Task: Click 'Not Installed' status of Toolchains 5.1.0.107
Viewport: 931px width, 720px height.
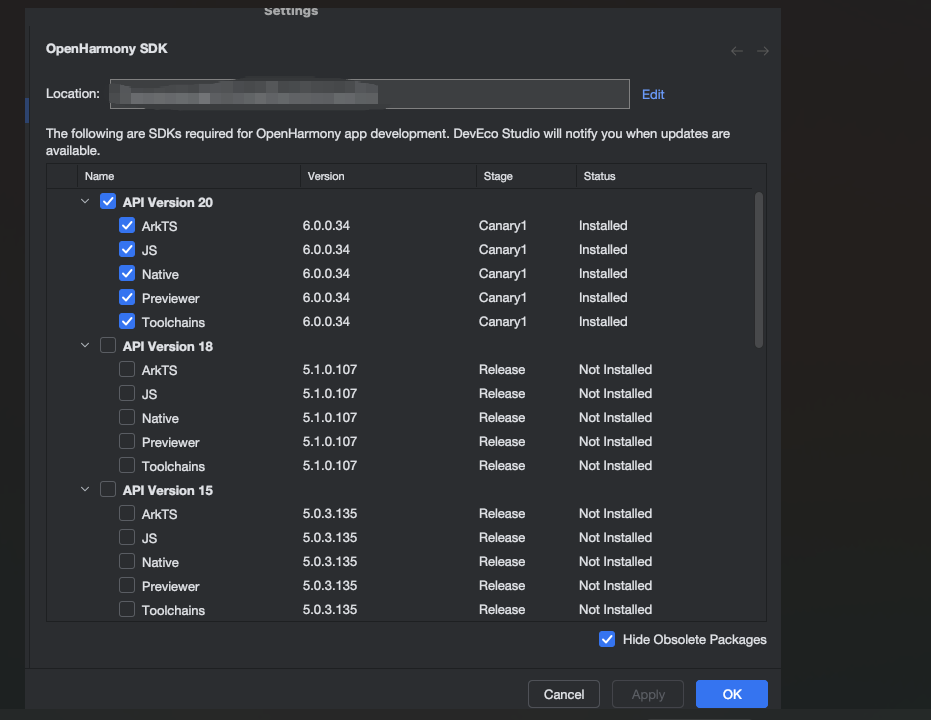Action: coord(615,465)
